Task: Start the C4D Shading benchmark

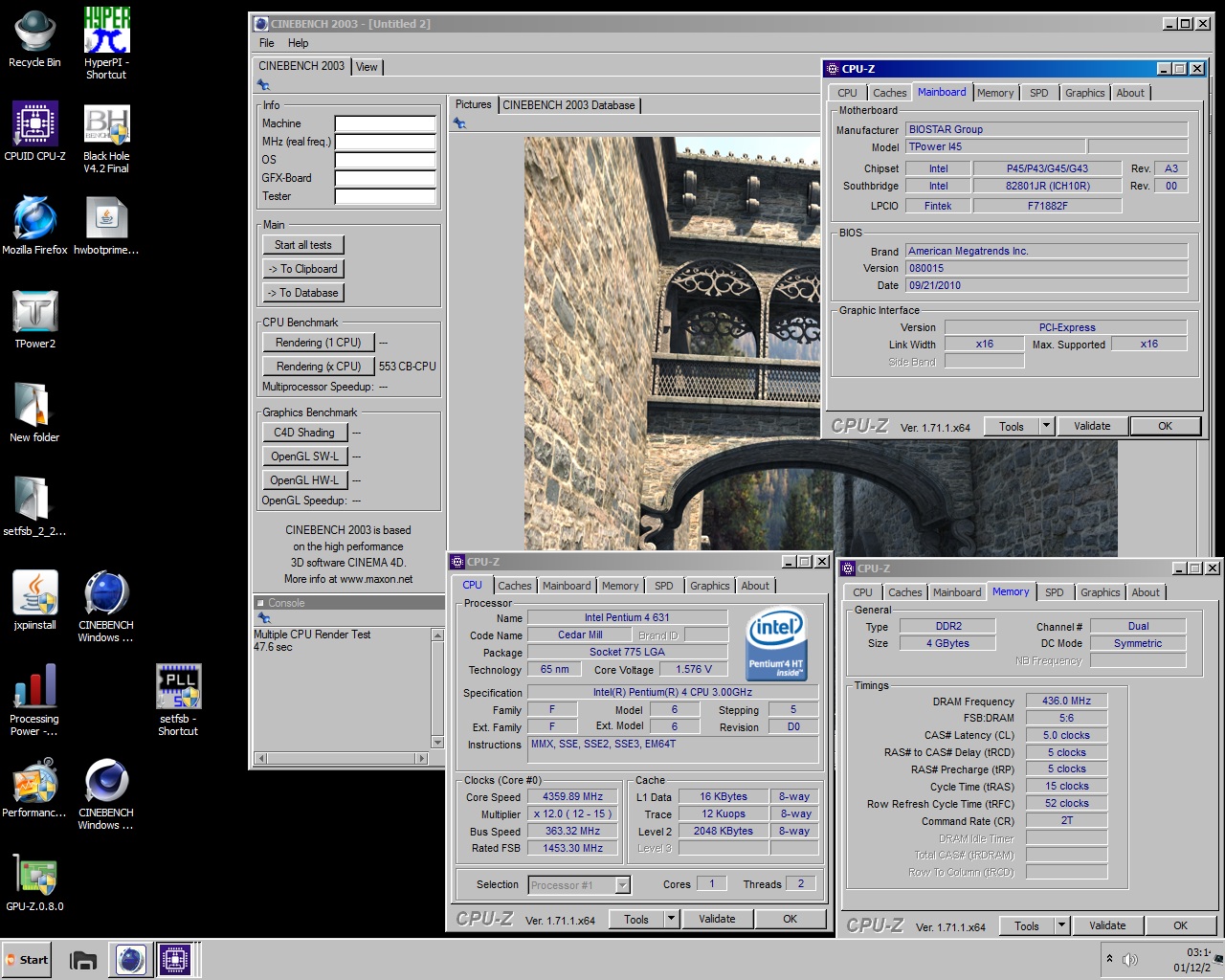Action: 304,433
